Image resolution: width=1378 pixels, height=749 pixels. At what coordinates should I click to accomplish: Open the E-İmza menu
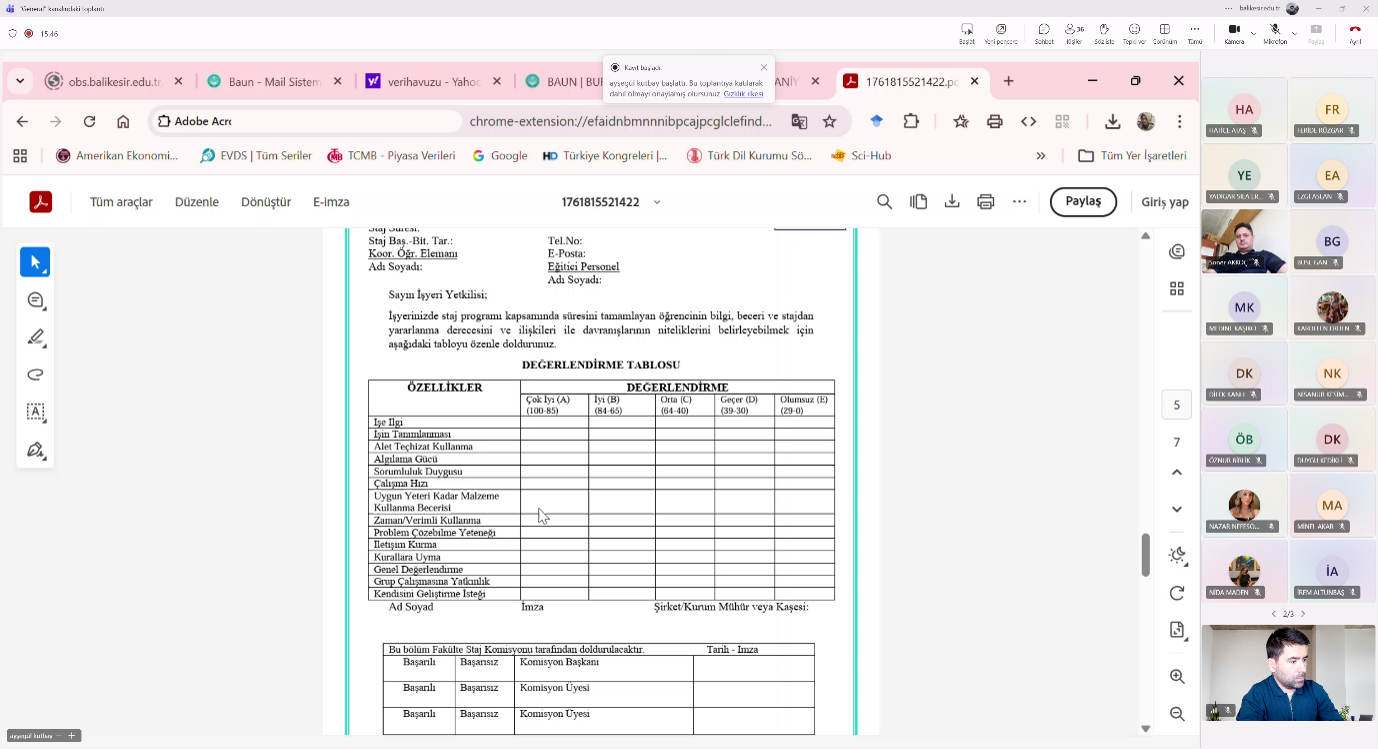click(331, 202)
